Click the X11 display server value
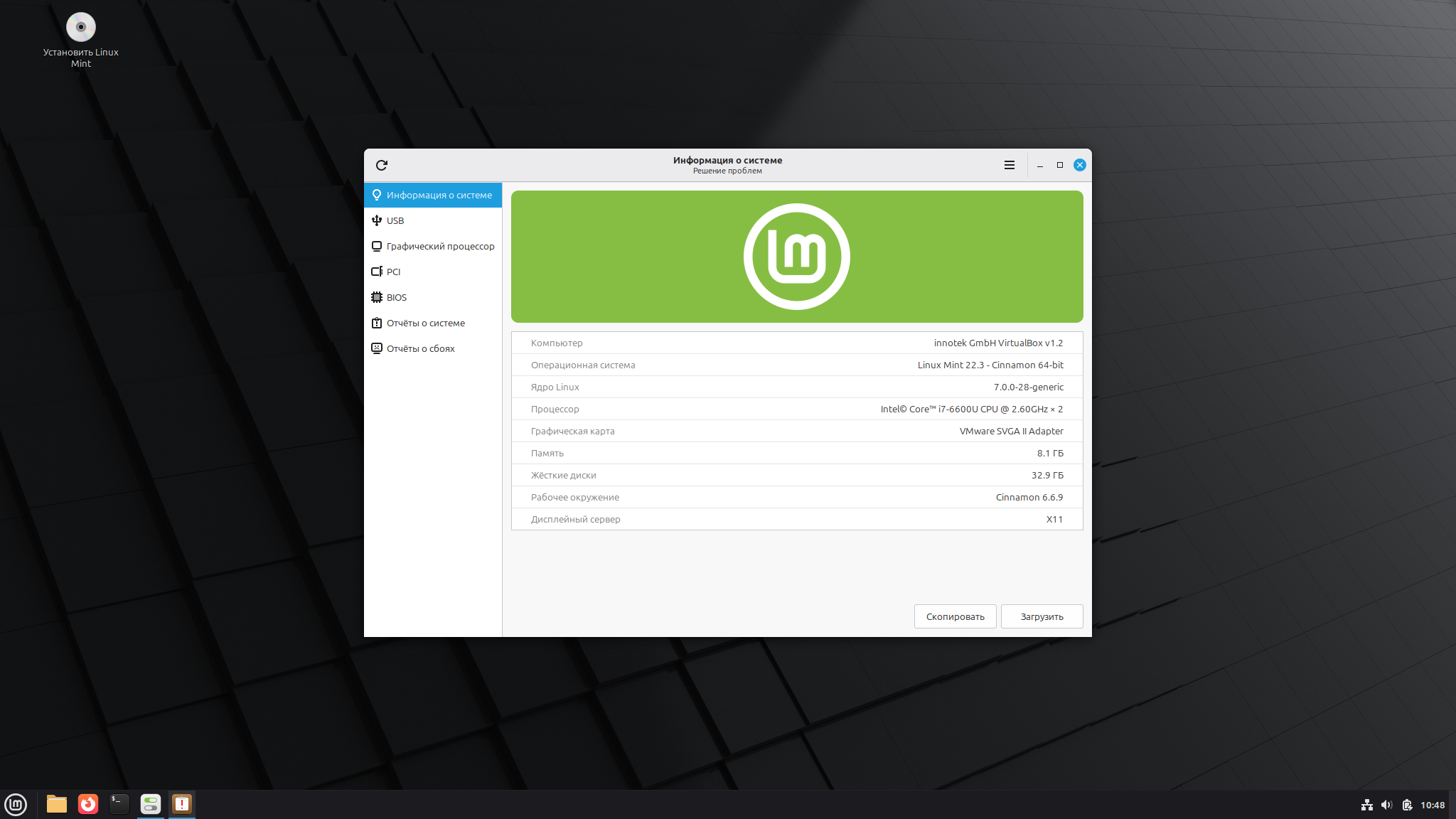Viewport: 1456px width, 819px height. coord(1054,519)
